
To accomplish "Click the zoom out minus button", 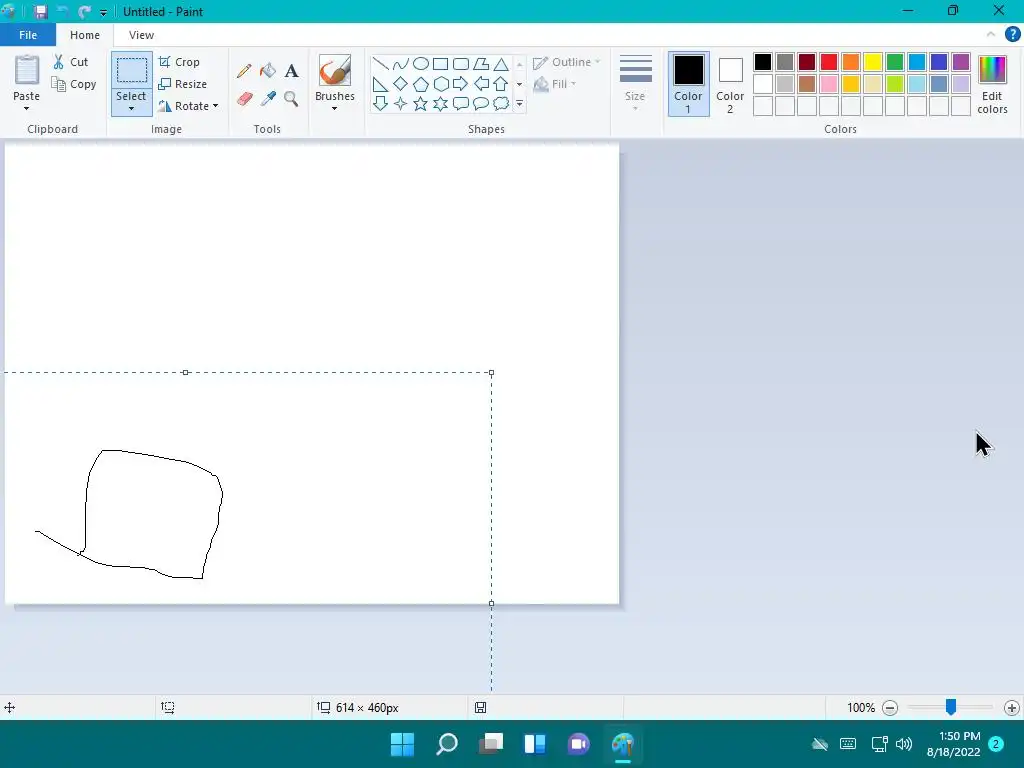I will [889, 708].
